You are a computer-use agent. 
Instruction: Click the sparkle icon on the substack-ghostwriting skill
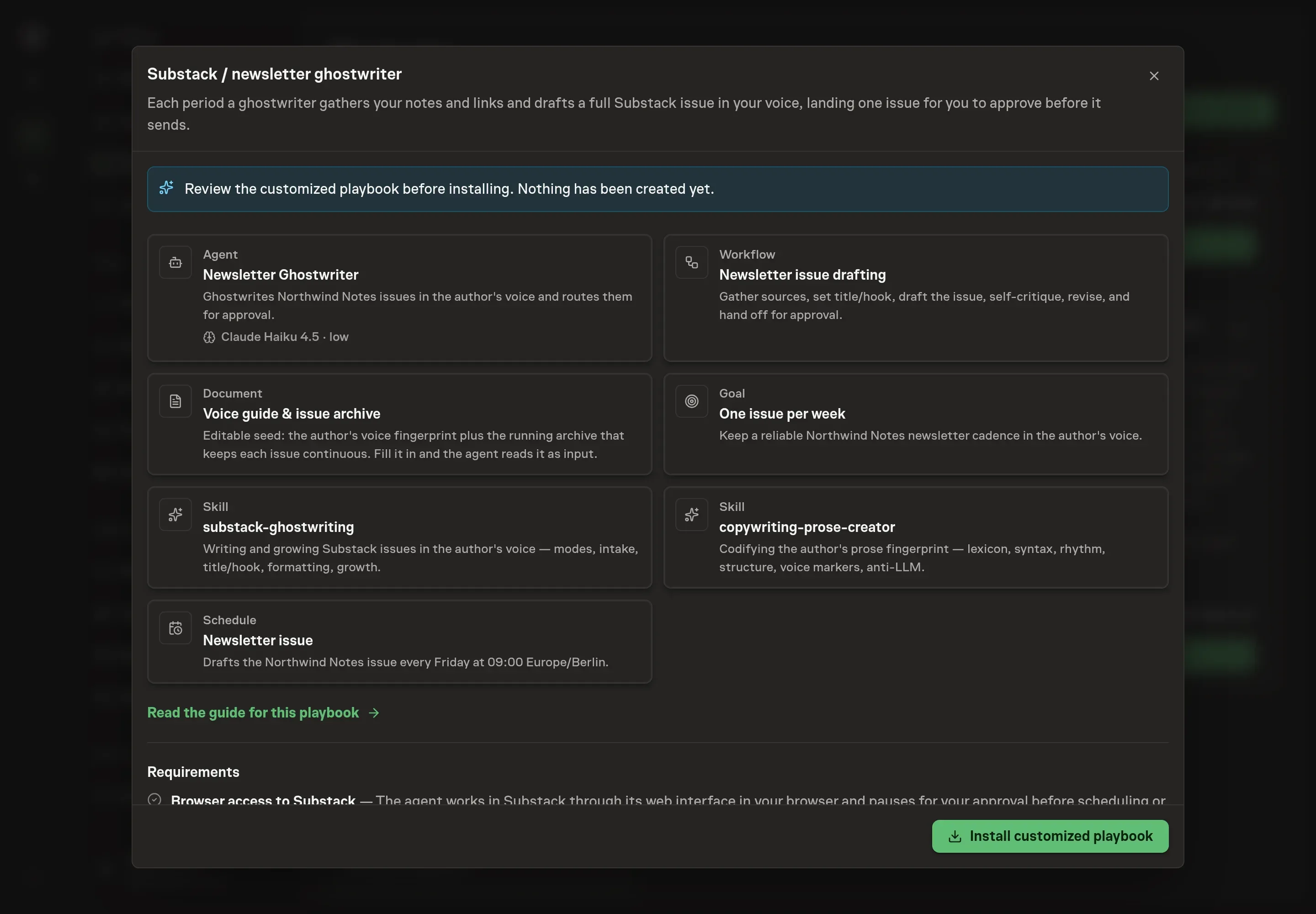coord(175,515)
